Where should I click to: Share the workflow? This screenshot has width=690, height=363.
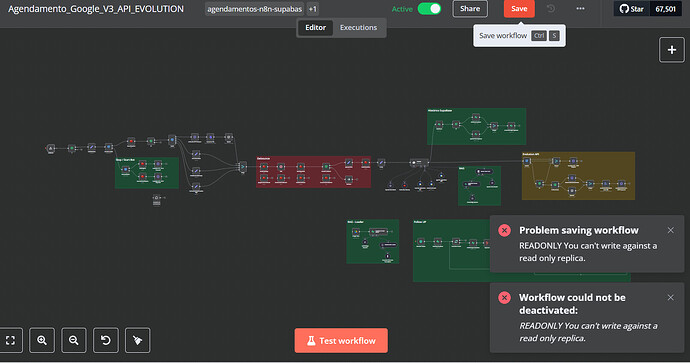[470, 9]
